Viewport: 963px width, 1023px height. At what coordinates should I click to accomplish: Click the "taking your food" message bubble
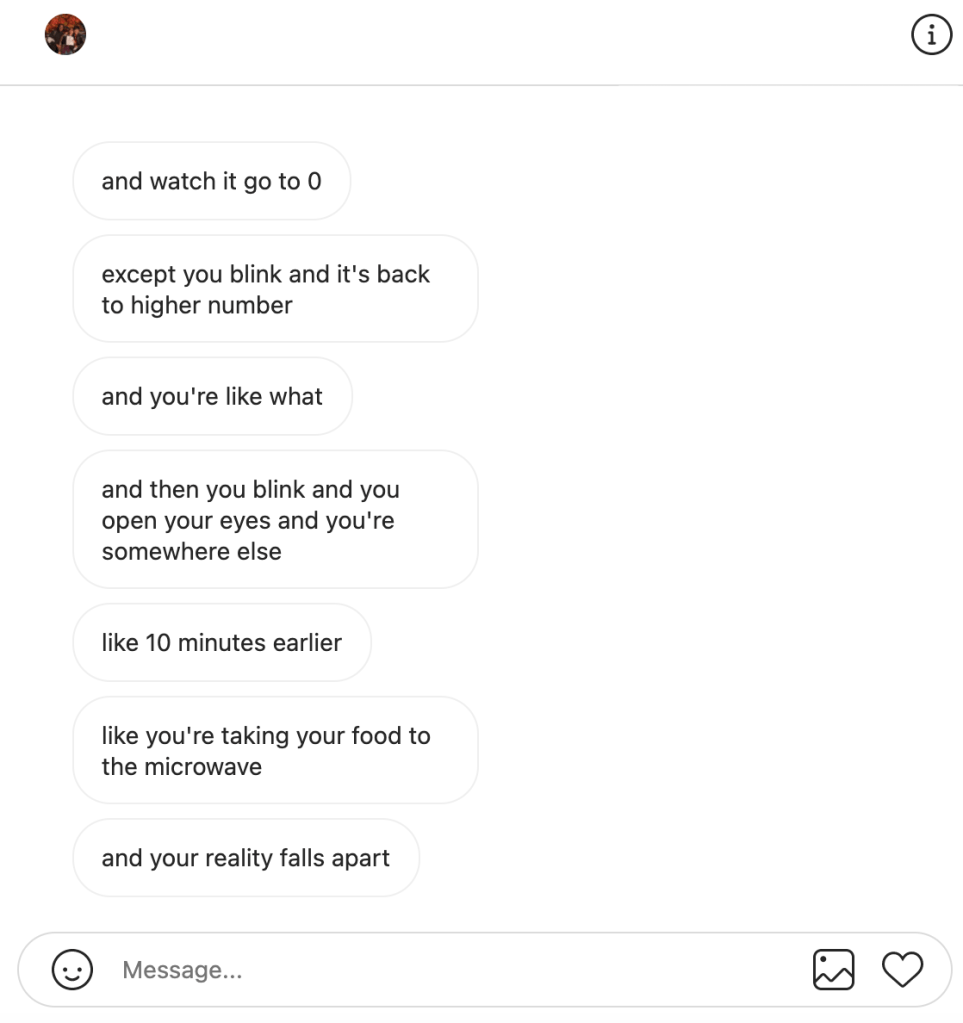(x=275, y=751)
